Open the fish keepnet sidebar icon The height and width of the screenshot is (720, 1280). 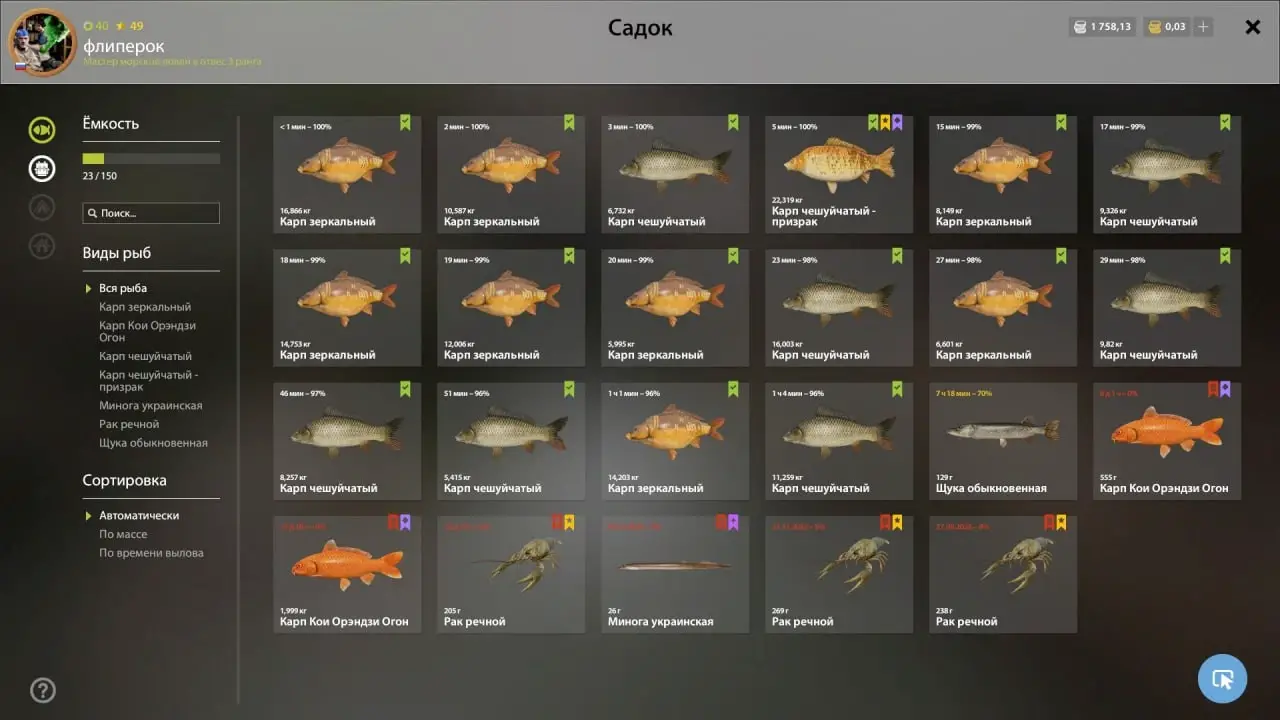click(42, 129)
